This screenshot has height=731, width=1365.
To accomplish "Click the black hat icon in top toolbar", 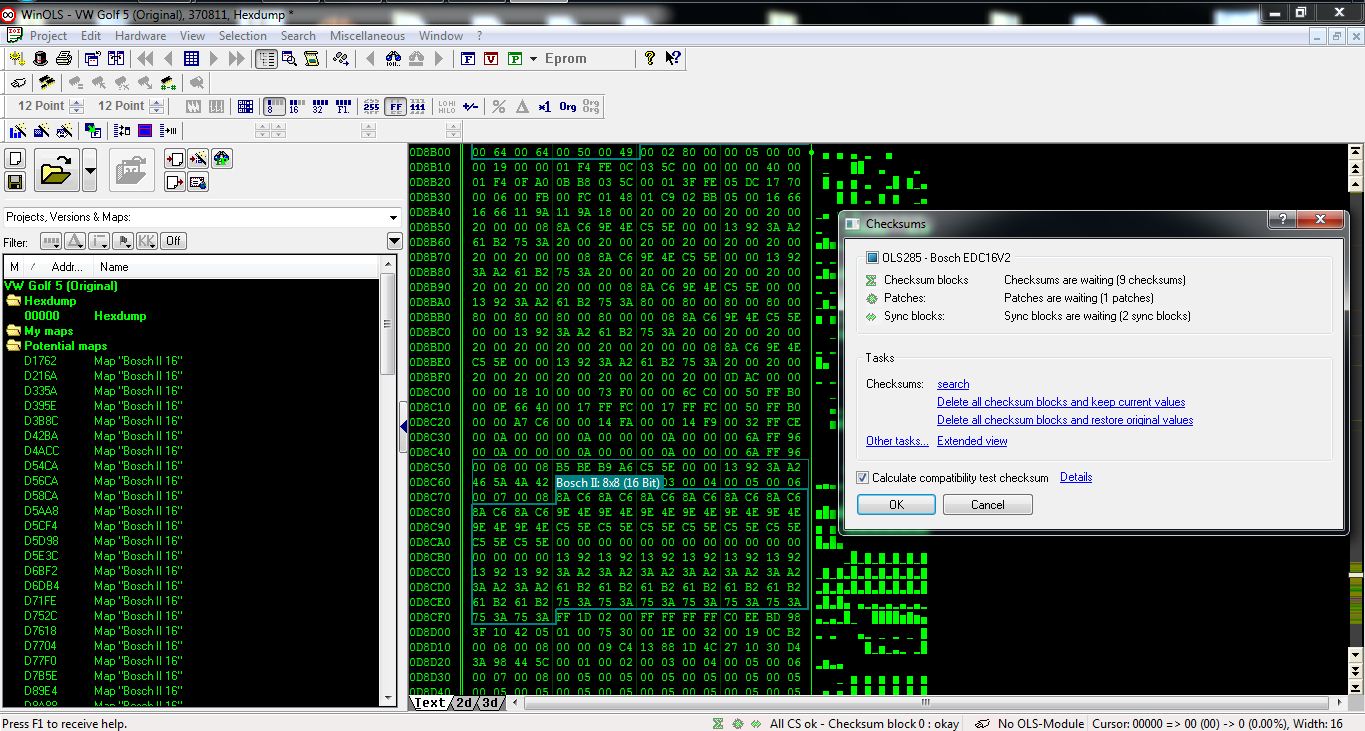I will (x=41, y=58).
